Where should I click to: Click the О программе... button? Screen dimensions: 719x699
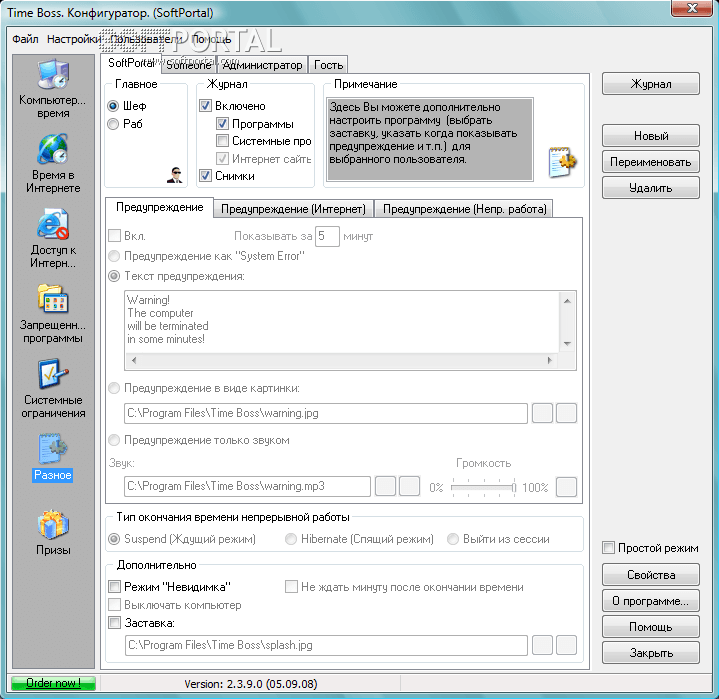tap(651, 601)
